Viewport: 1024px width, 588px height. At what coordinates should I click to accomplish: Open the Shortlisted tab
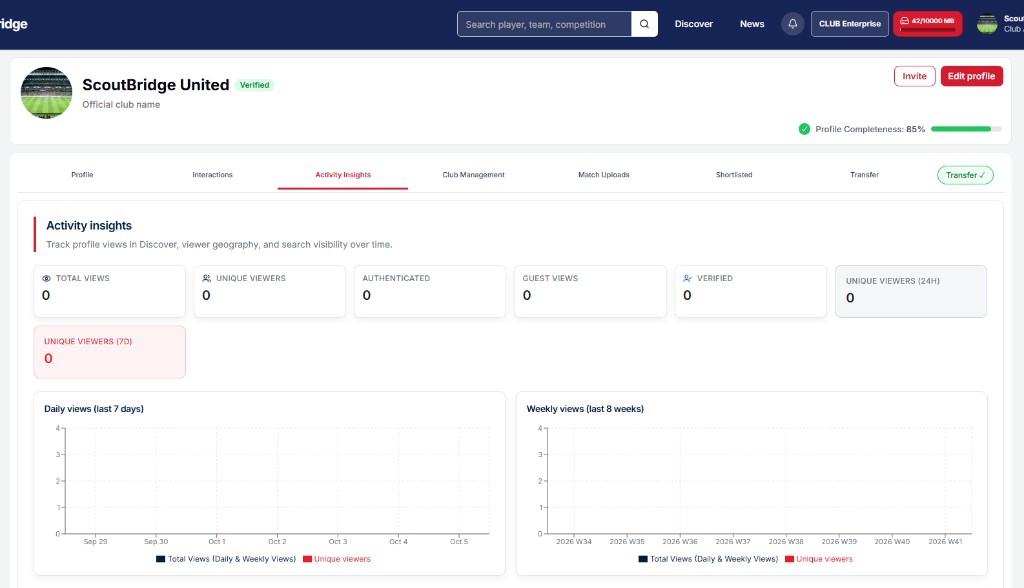click(734, 174)
